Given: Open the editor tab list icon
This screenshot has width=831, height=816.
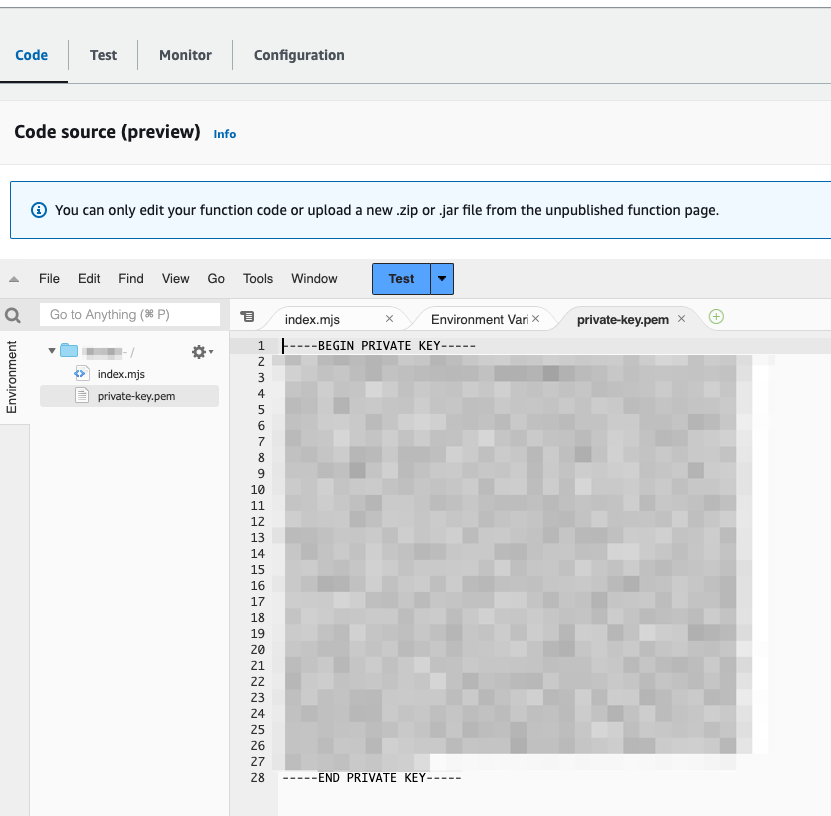Looking at the screenshot, I should 247,316.
